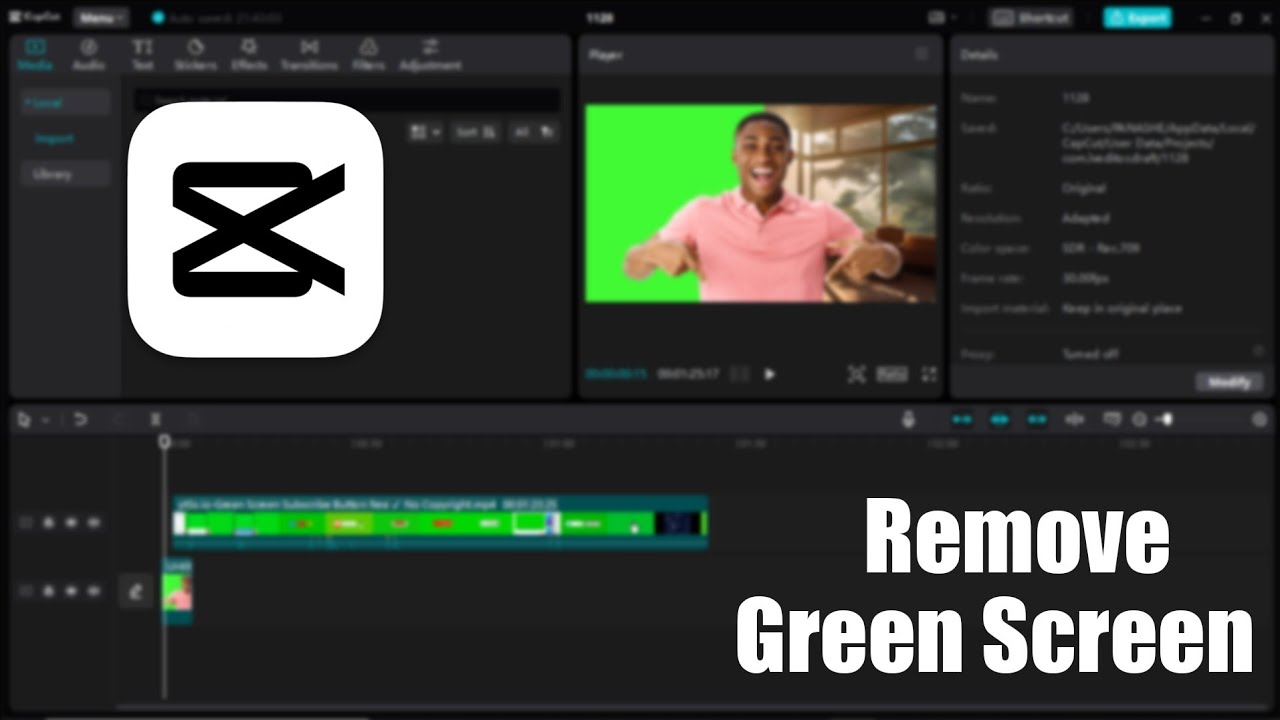Enter fullscreen preview in Player
The width and height of the screenshot is (1280, 720).
(929, 374)
